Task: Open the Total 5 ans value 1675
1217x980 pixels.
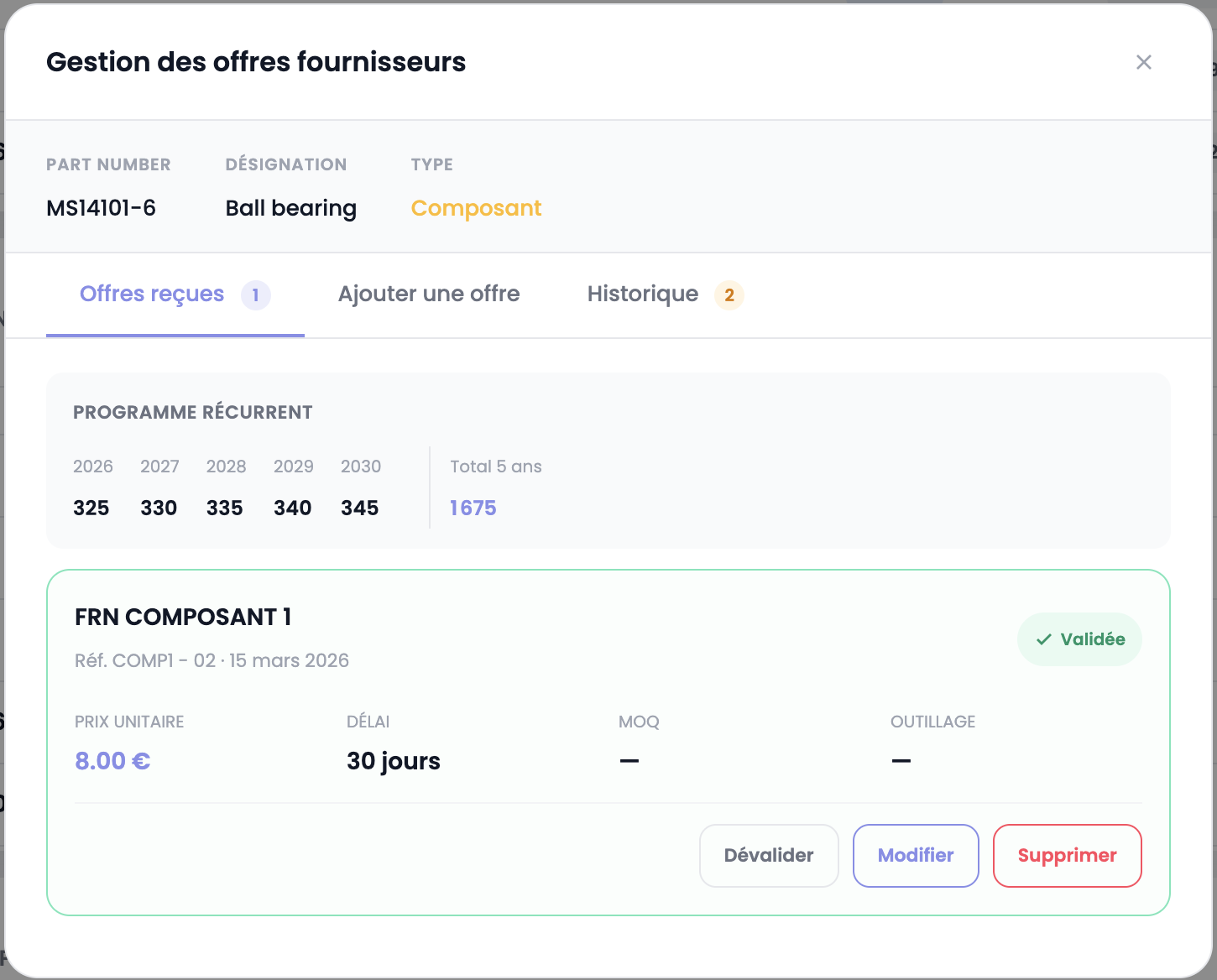Action: (x=473, y=508)
